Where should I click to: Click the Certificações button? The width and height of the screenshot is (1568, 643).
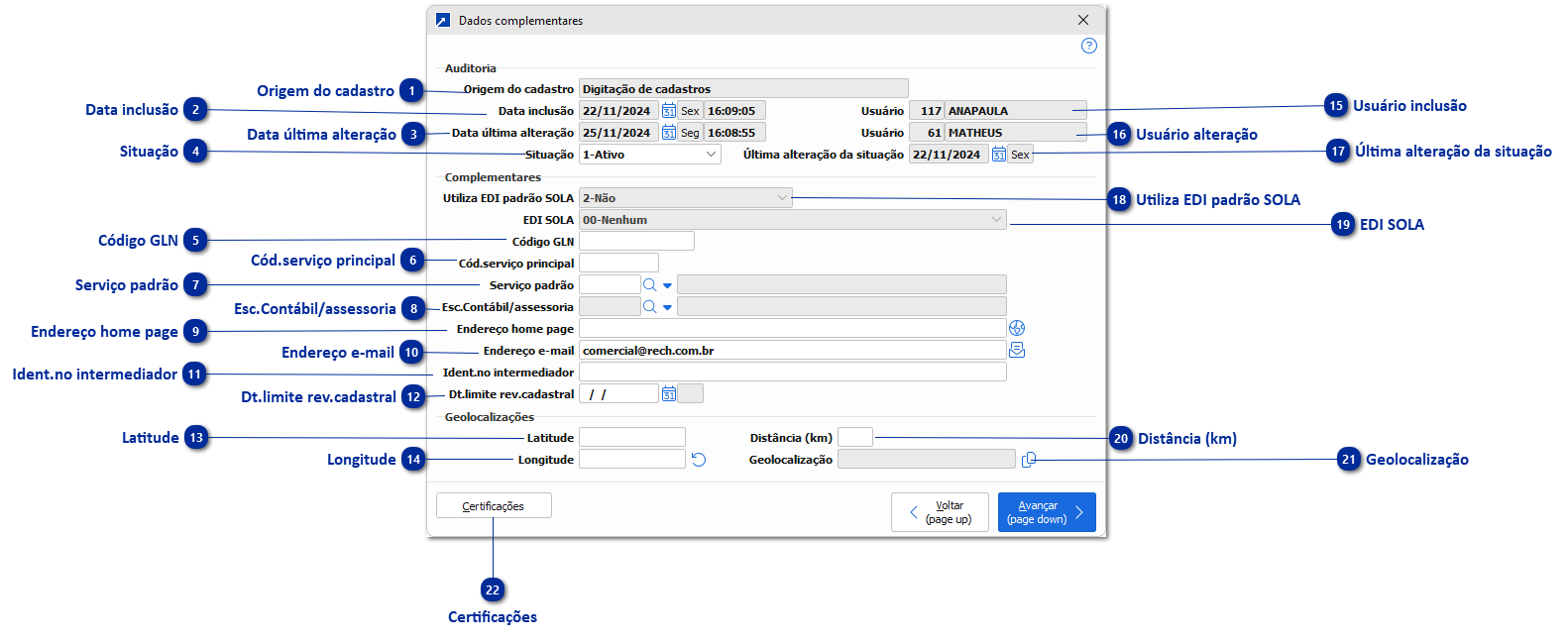[494, 506]
